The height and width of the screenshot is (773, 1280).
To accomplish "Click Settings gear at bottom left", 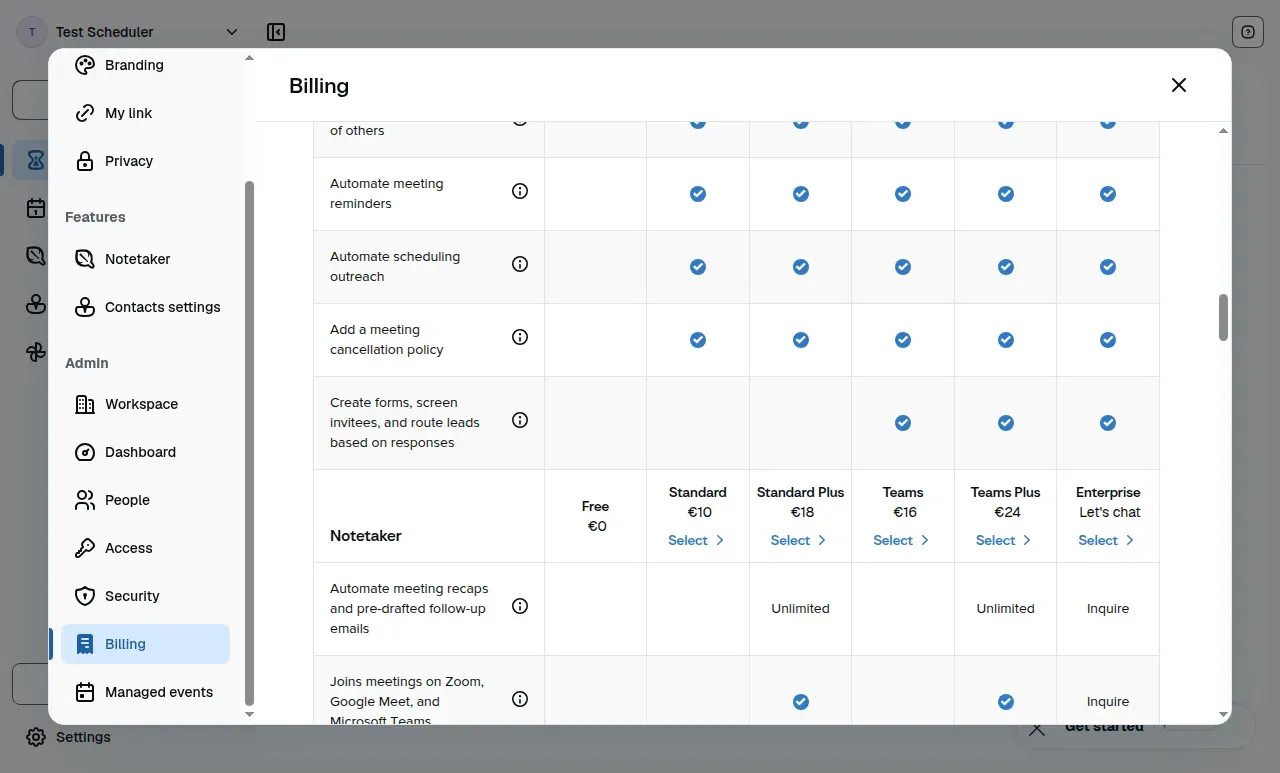I will [x=68, y=737].
